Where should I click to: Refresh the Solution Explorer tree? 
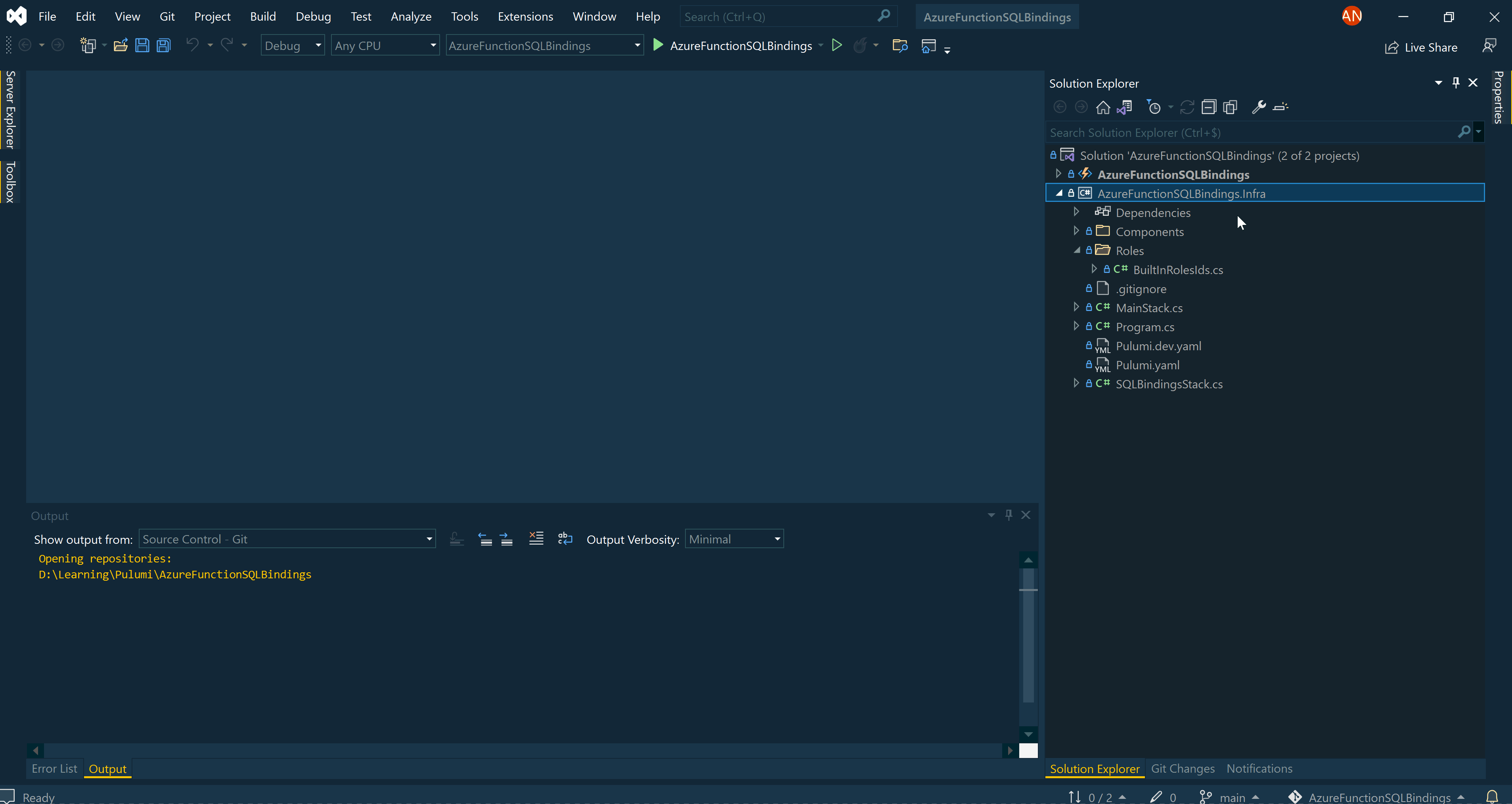point(1187,107)
